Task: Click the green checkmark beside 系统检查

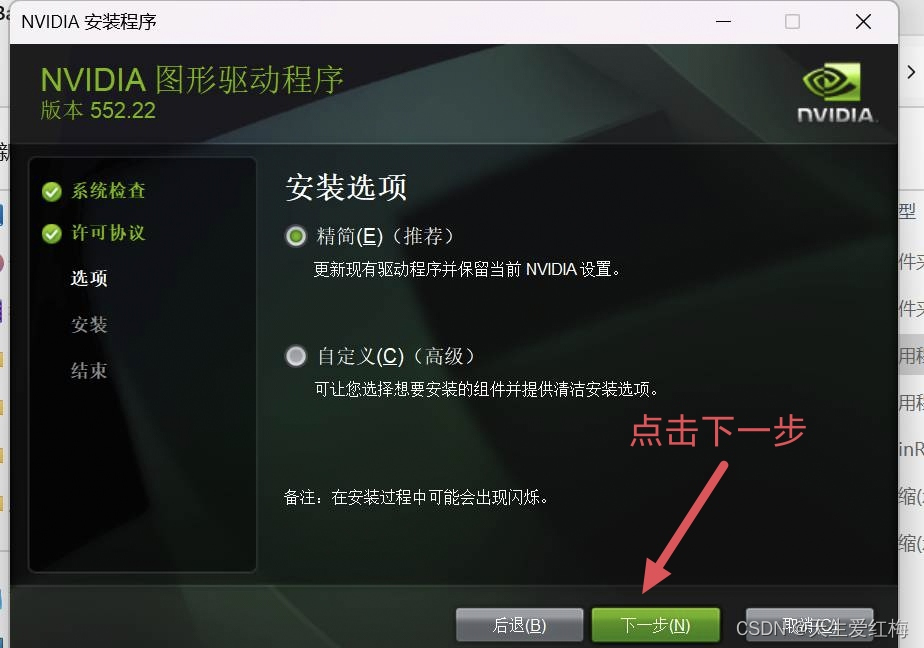Action: (52, 191)
